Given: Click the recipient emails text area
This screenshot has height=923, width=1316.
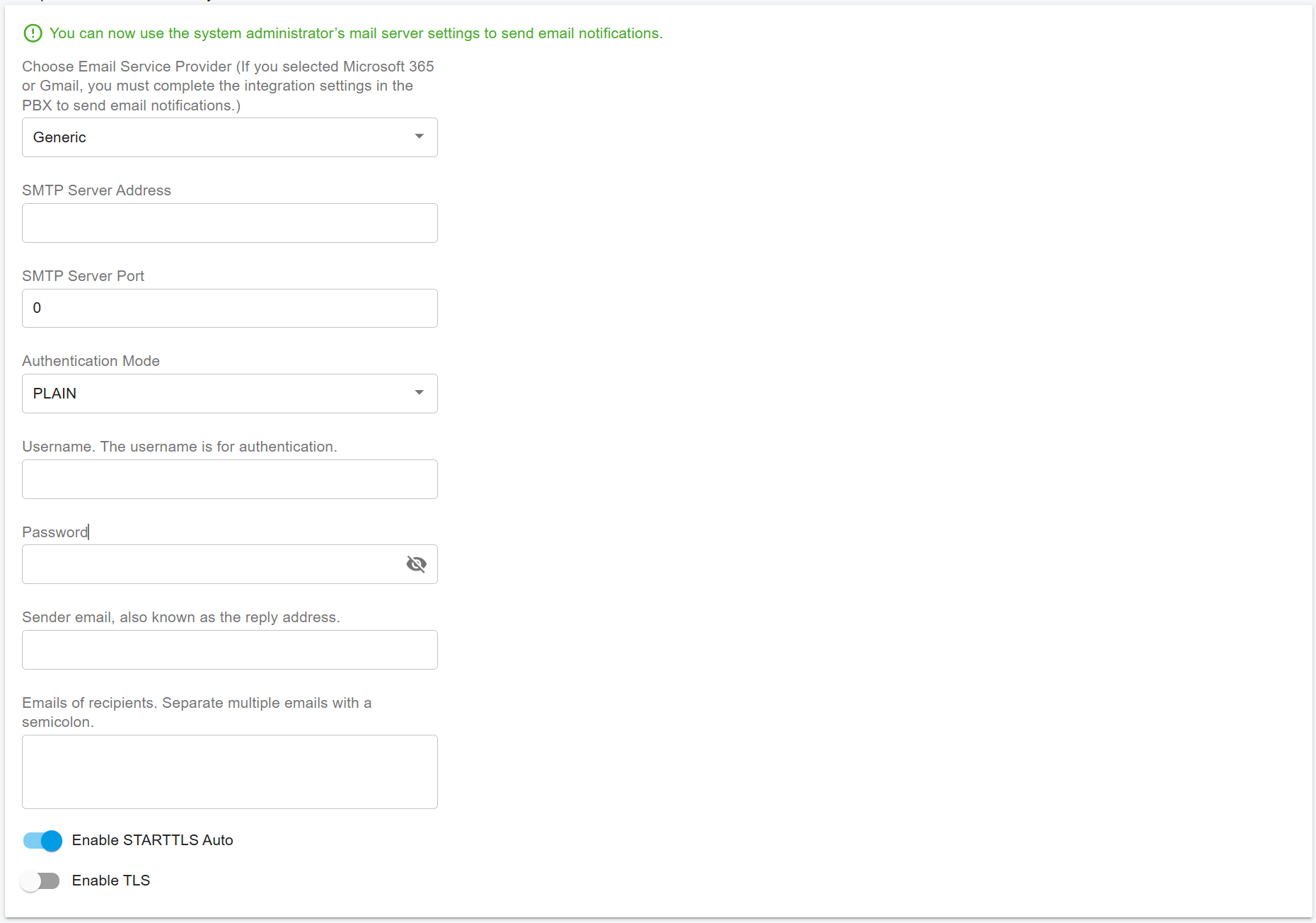Looking at the screenshot, I should click(x=229, y=772).
